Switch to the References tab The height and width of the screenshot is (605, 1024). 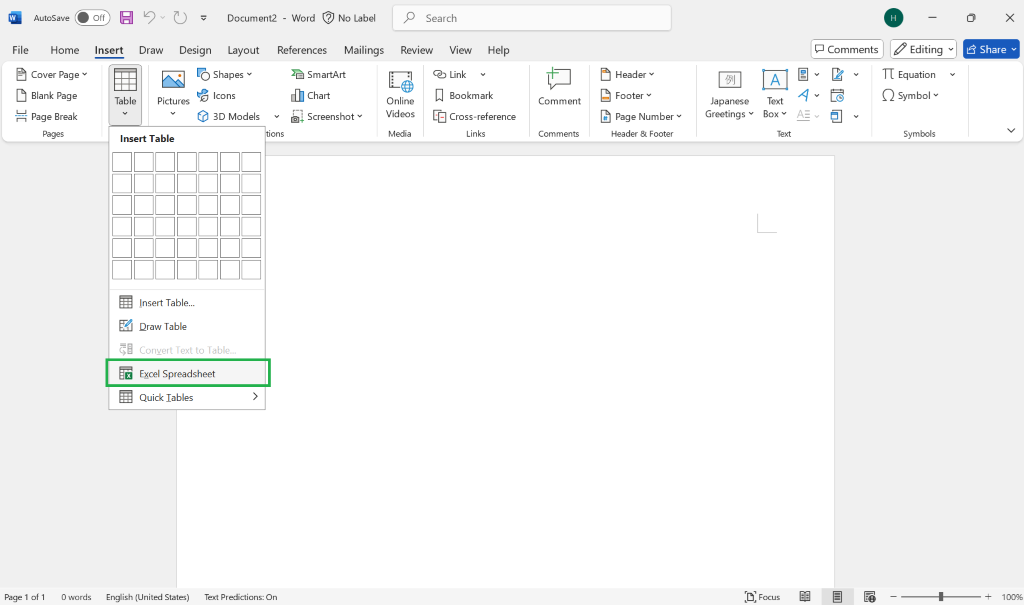302,50
